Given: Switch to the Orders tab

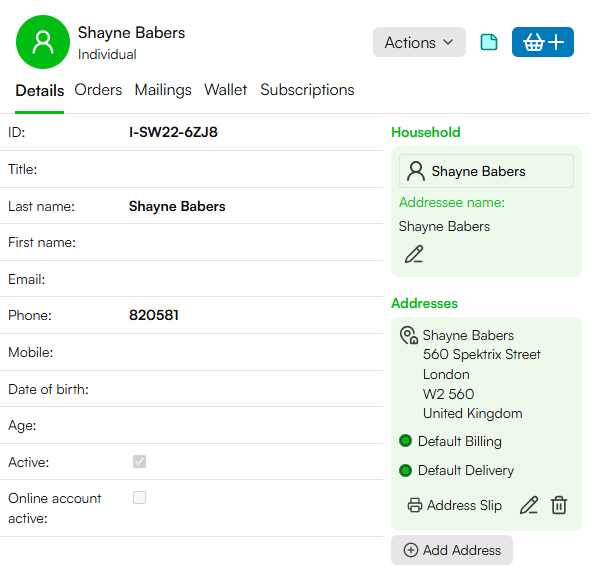Looking at the screenshot, I should (x=98, y=90).
